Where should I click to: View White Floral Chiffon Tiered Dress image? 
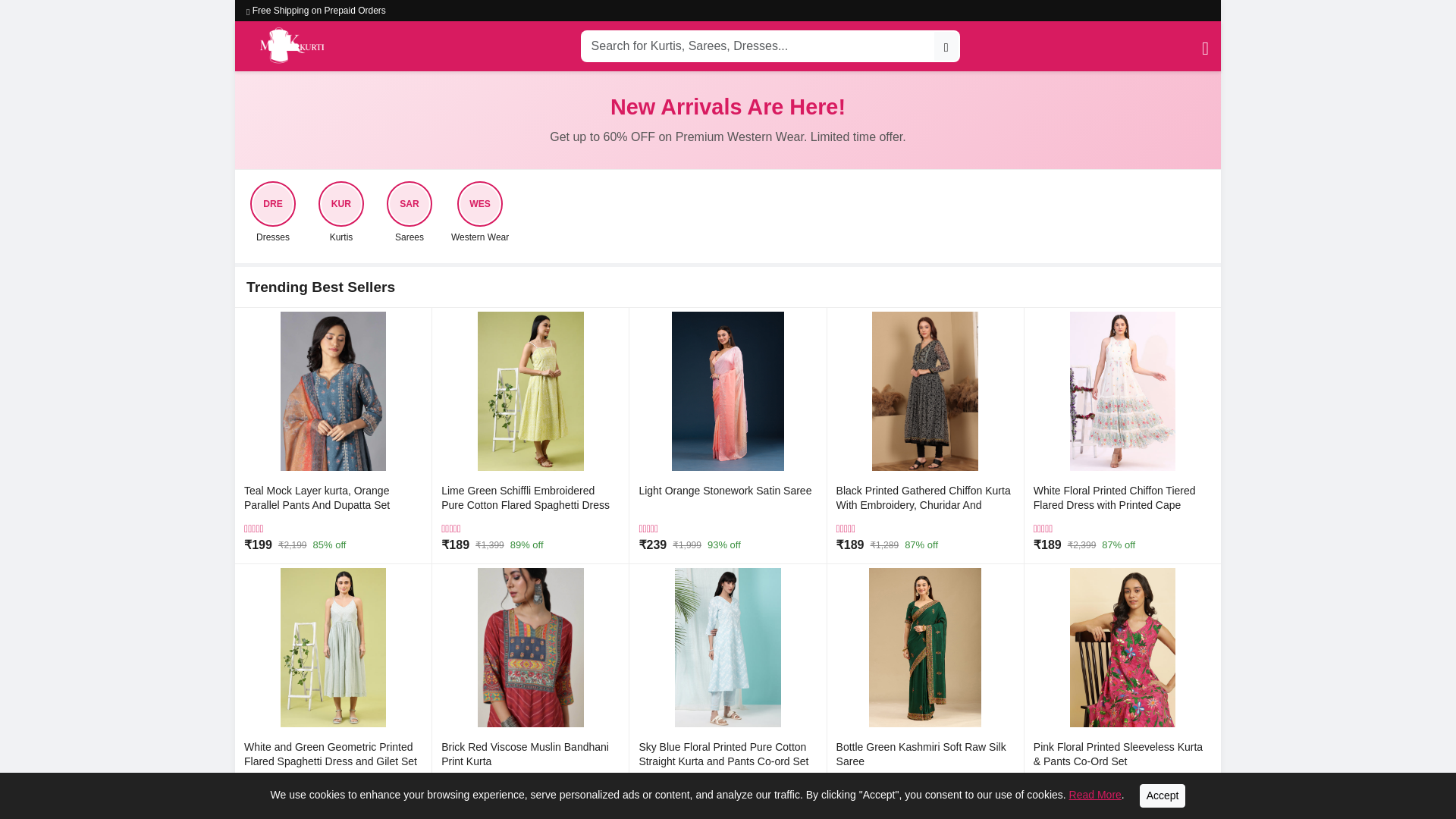click(1122, 391)
